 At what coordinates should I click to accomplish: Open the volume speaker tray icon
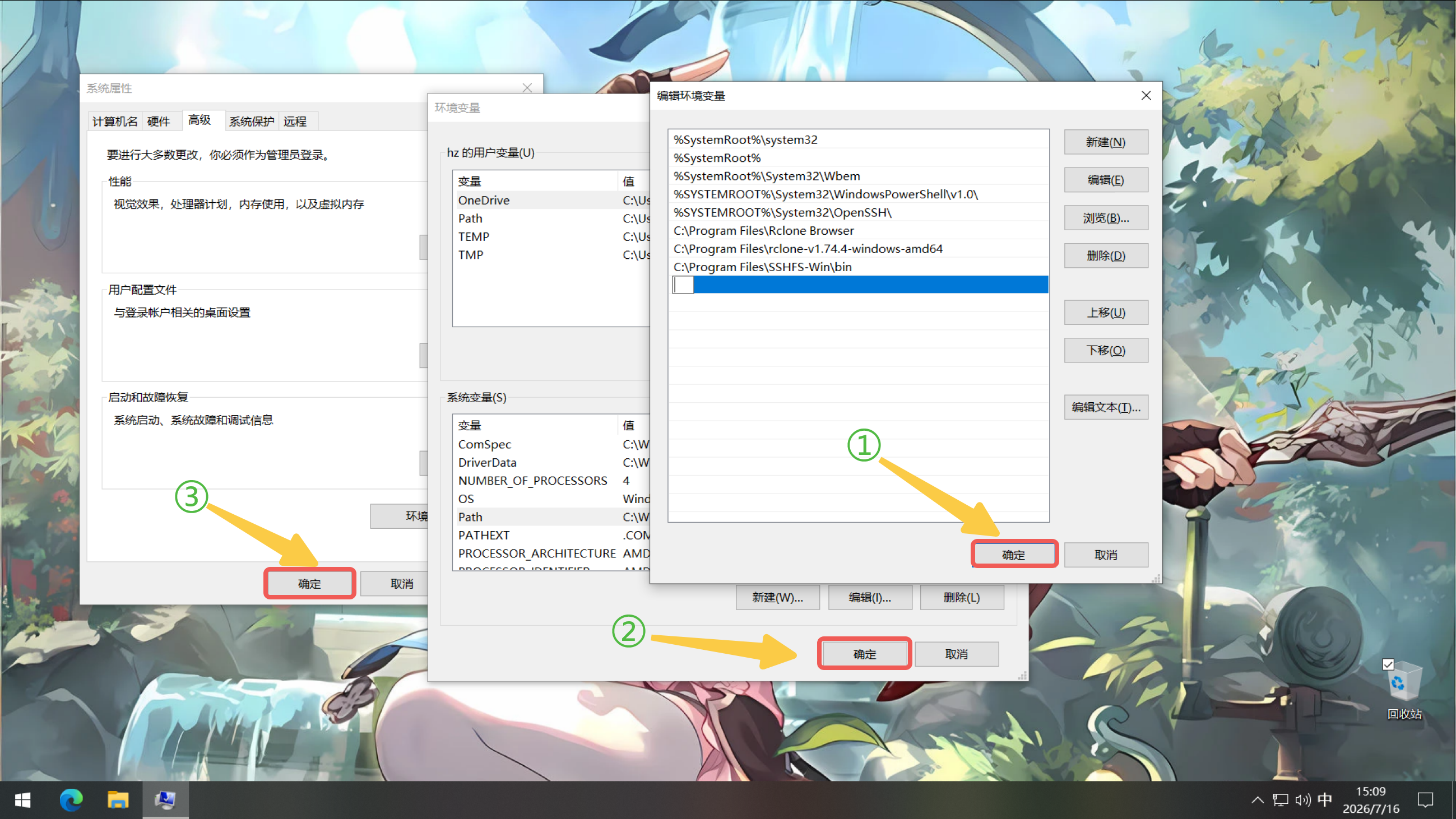(1302, 800)
